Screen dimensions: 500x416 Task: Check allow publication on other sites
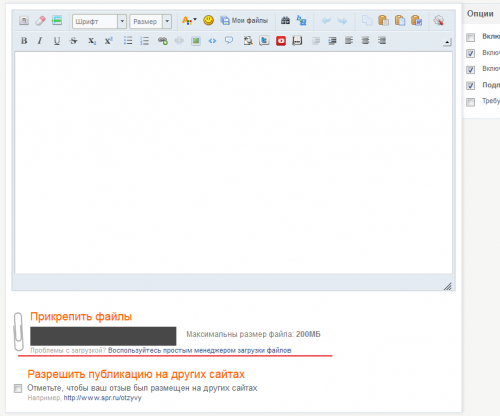point(18,388)
